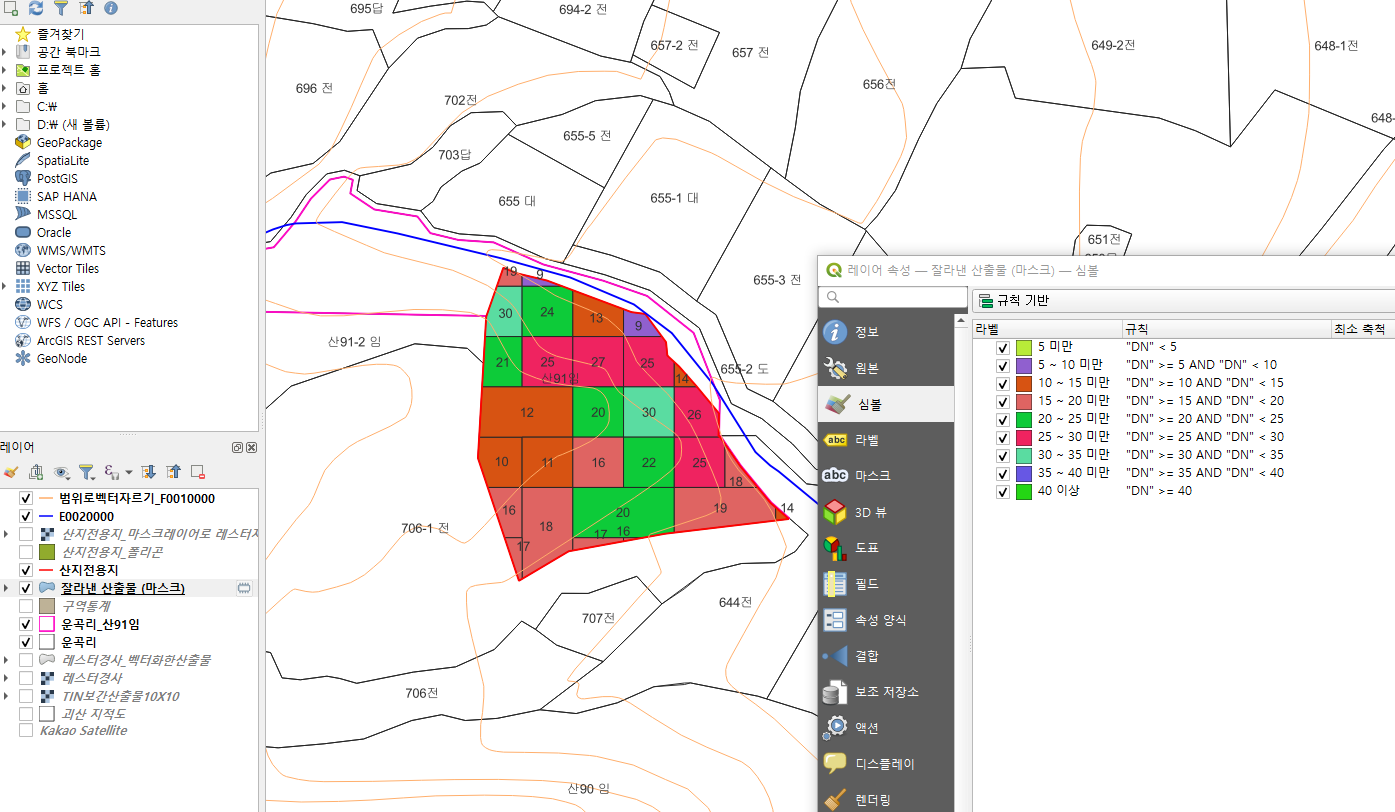Screen dimensions: 1395x812
Task: Toggle 운곡리_산91임 layer checkbox
Action: pos(26,624)
